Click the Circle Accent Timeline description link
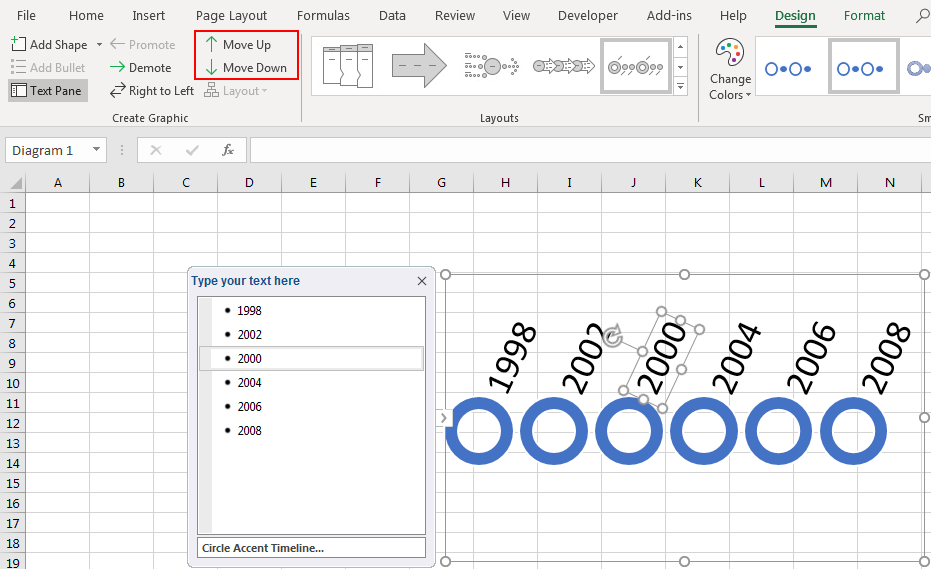 (262, 548)
